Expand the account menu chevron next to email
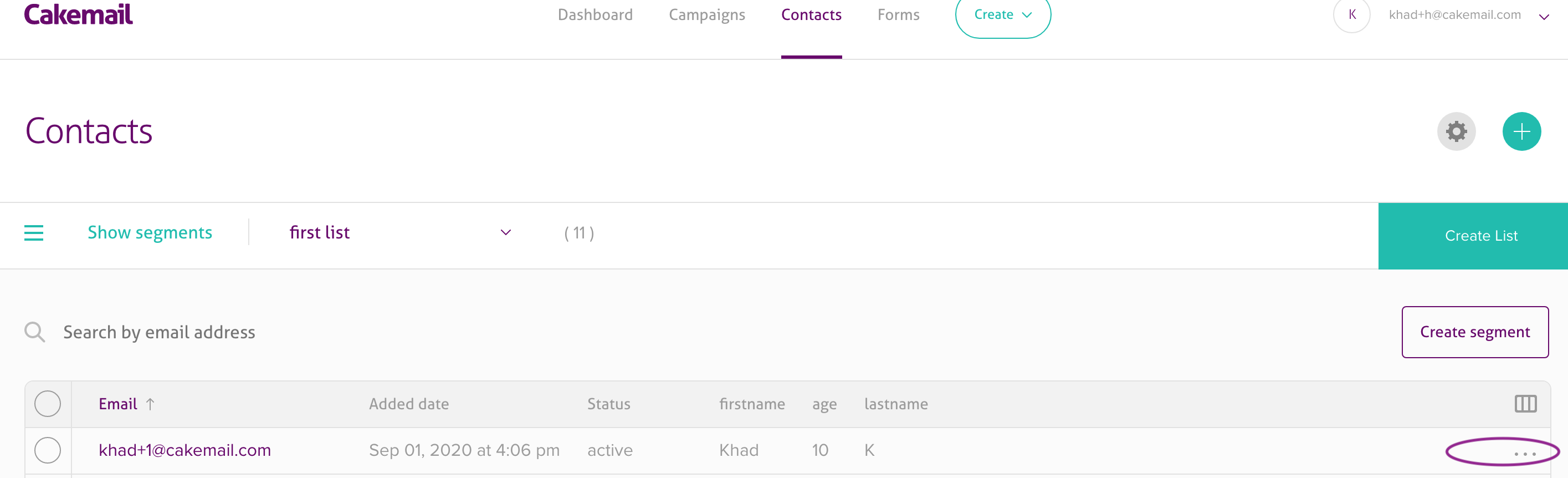This screenshot has width=1568, height=478. 1544,17
